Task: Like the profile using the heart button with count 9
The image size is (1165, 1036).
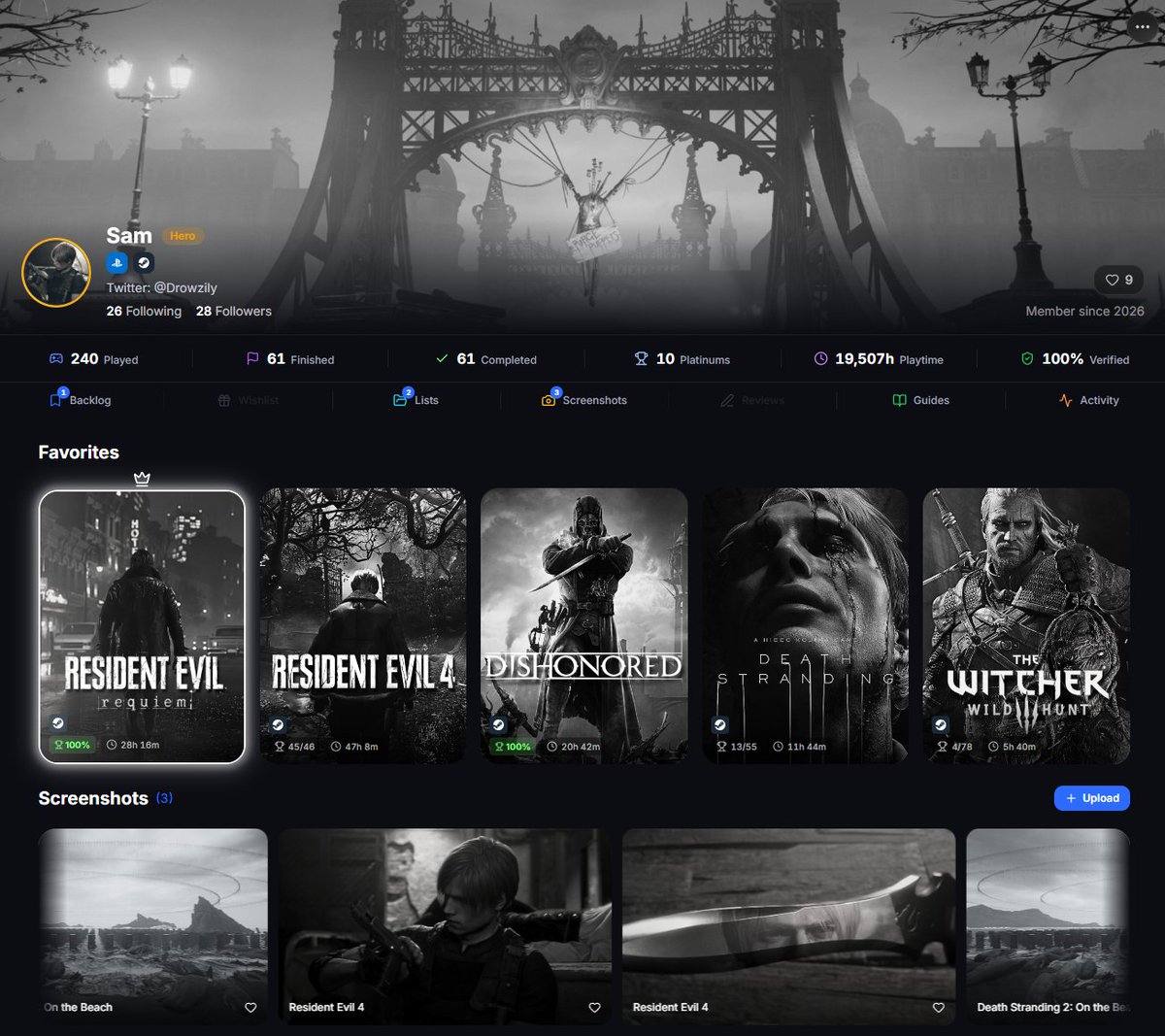Action: 1119,280
